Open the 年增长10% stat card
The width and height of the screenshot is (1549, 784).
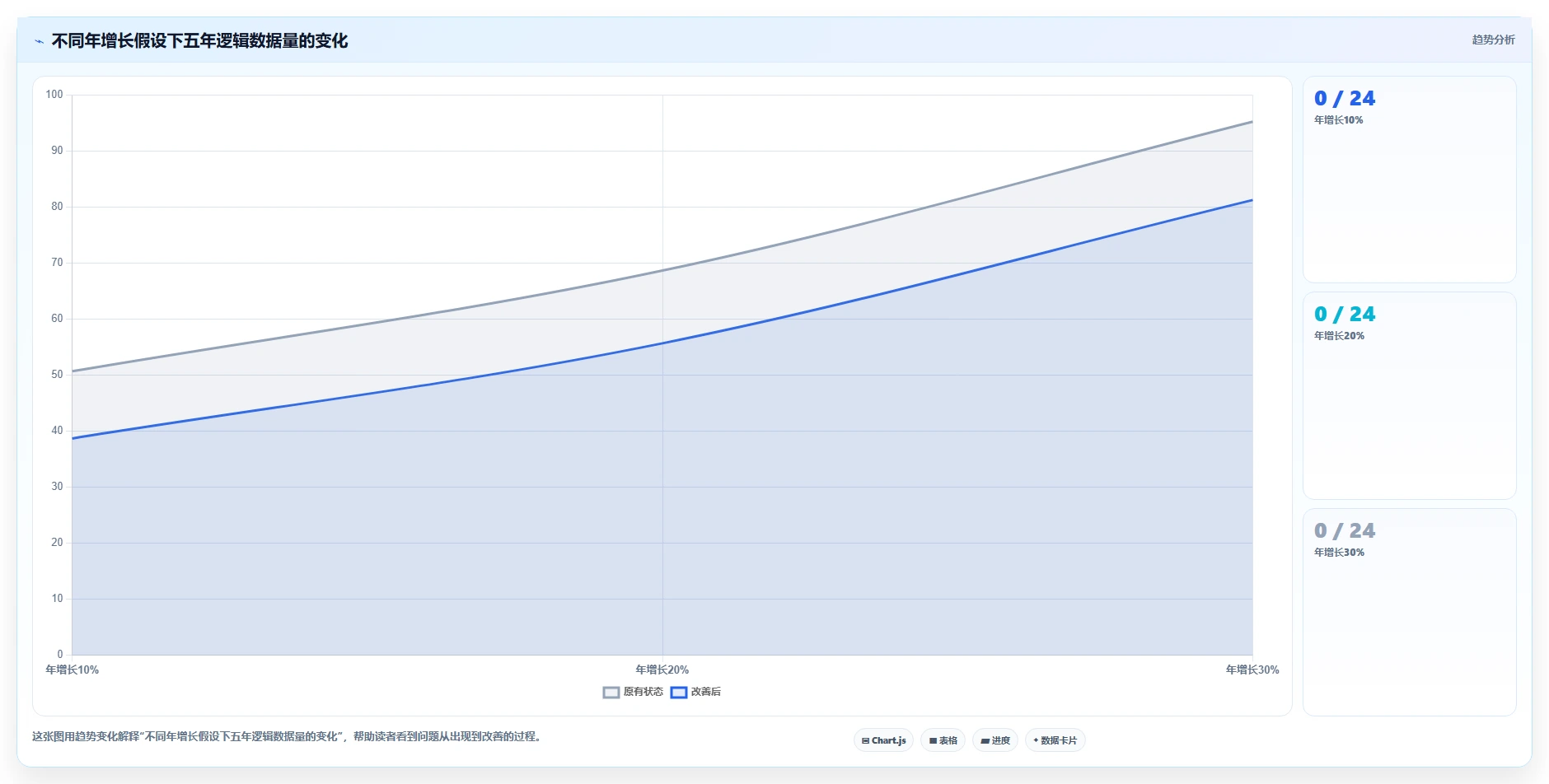pos(1409,180)
